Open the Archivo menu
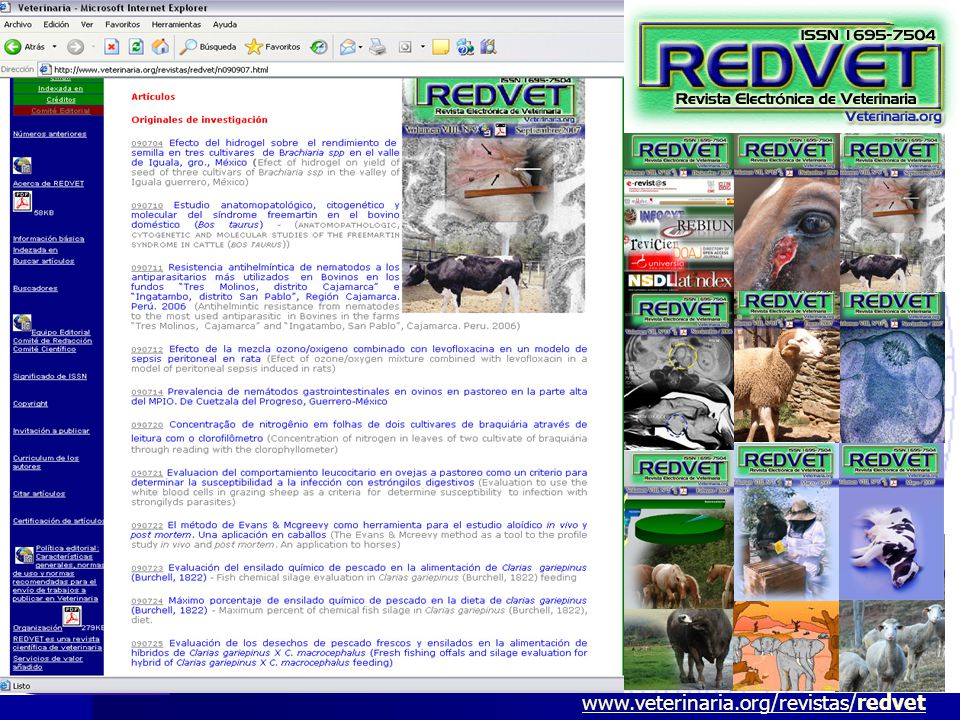Screen dimensions: 960x720 click(x=18, y=24)
